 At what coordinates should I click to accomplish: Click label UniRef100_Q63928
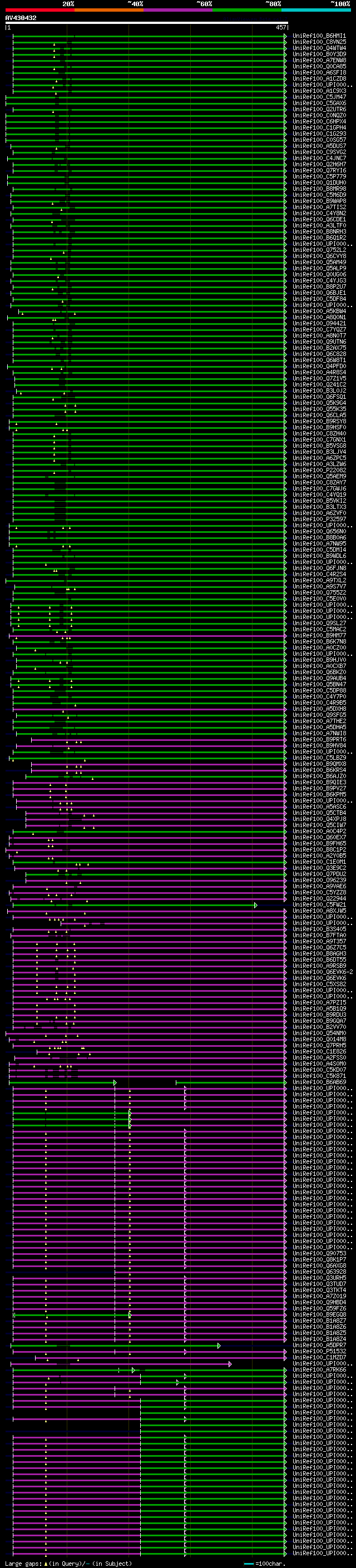(319, 1272)
